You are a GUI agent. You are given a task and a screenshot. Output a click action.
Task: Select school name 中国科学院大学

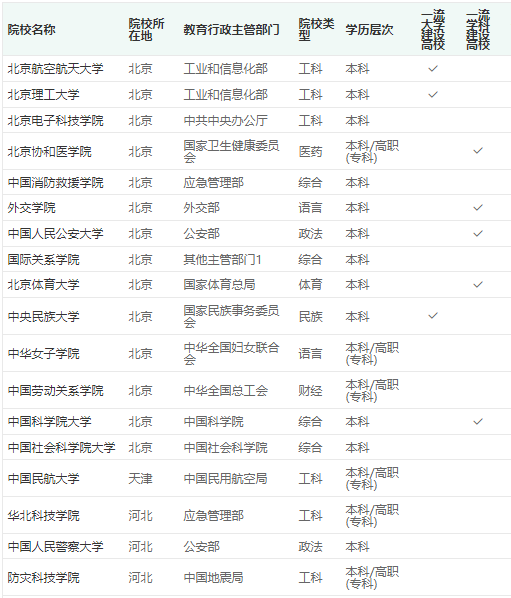[x=50, y=421]
